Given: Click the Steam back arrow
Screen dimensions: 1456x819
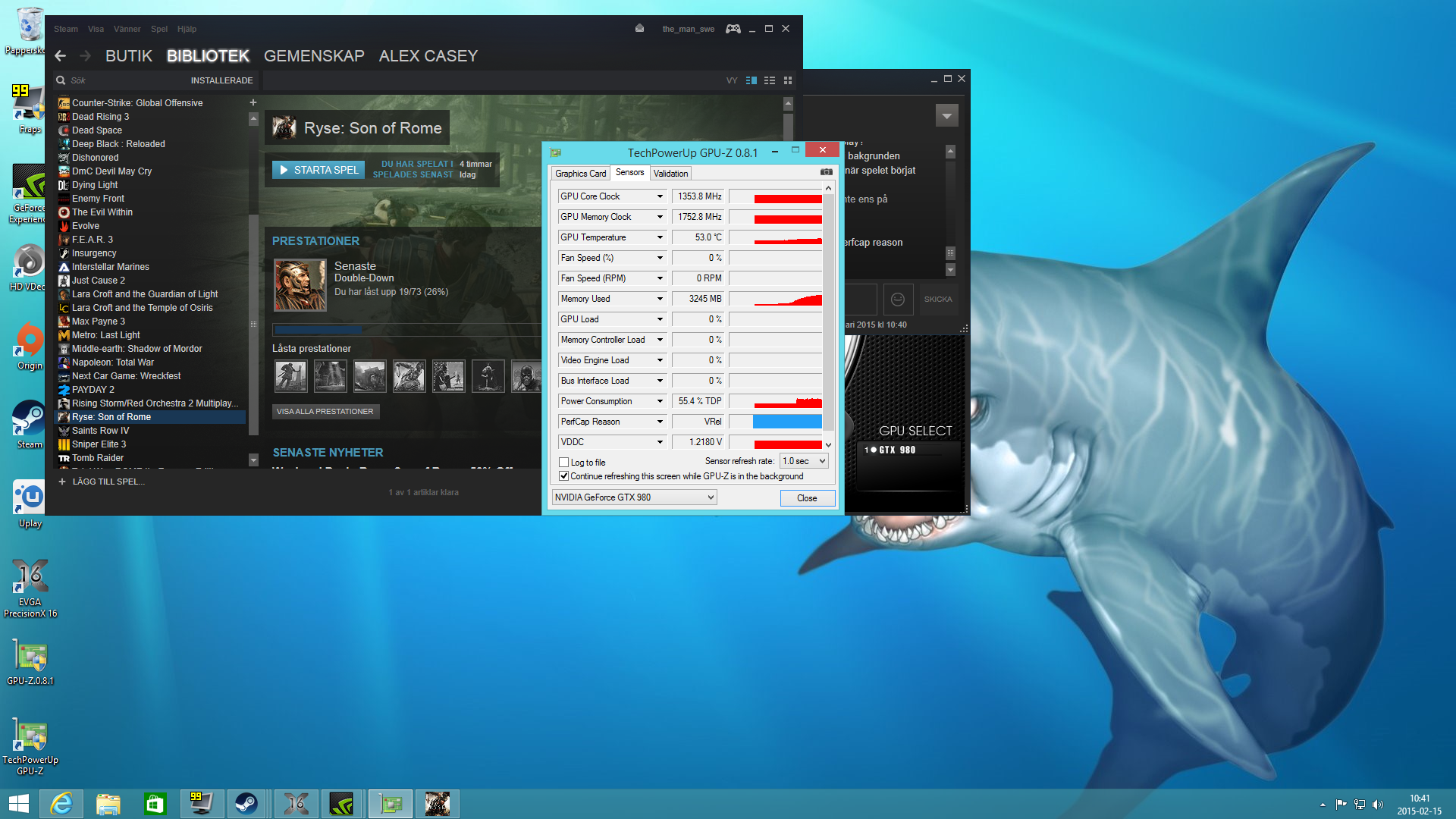Looking at the screenshot, I should pyautogui.click(x=61, y=56).
